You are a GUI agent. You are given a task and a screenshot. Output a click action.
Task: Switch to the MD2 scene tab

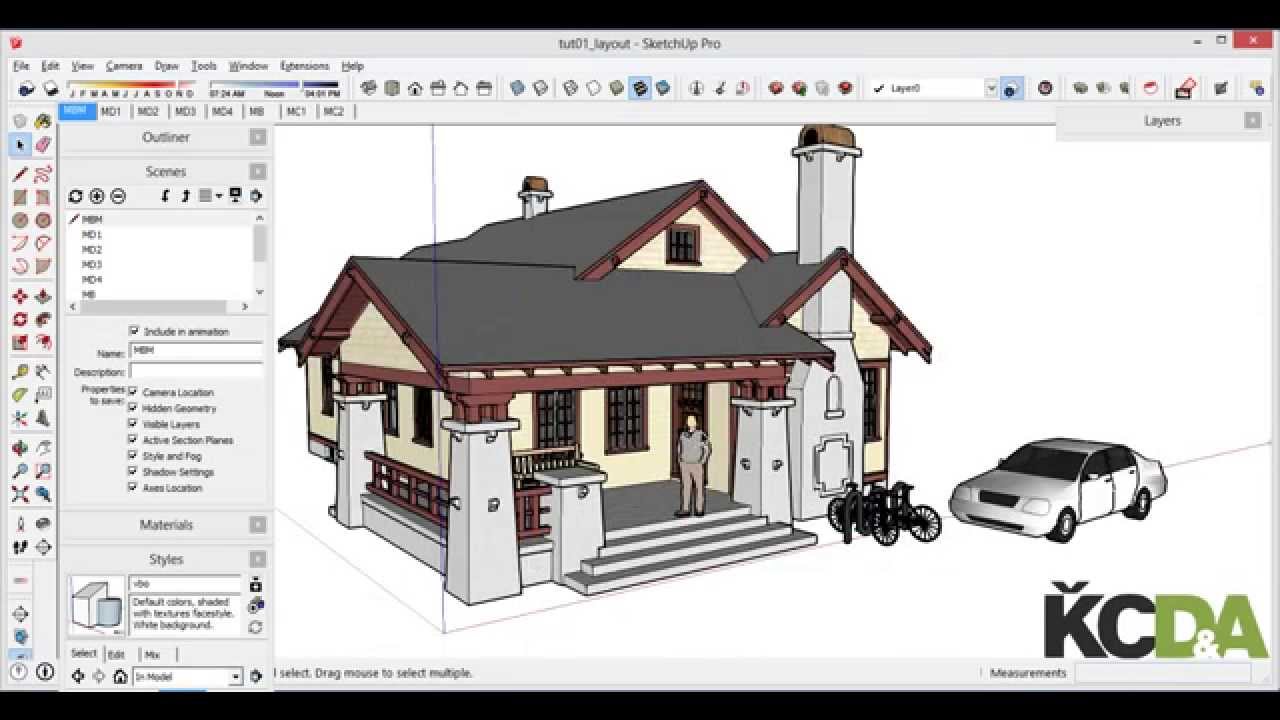pyautogui.click(x=148, y=112)
